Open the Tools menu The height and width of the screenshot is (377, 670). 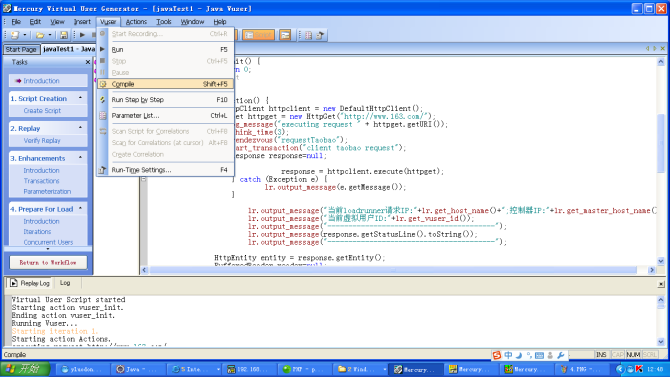164,21
